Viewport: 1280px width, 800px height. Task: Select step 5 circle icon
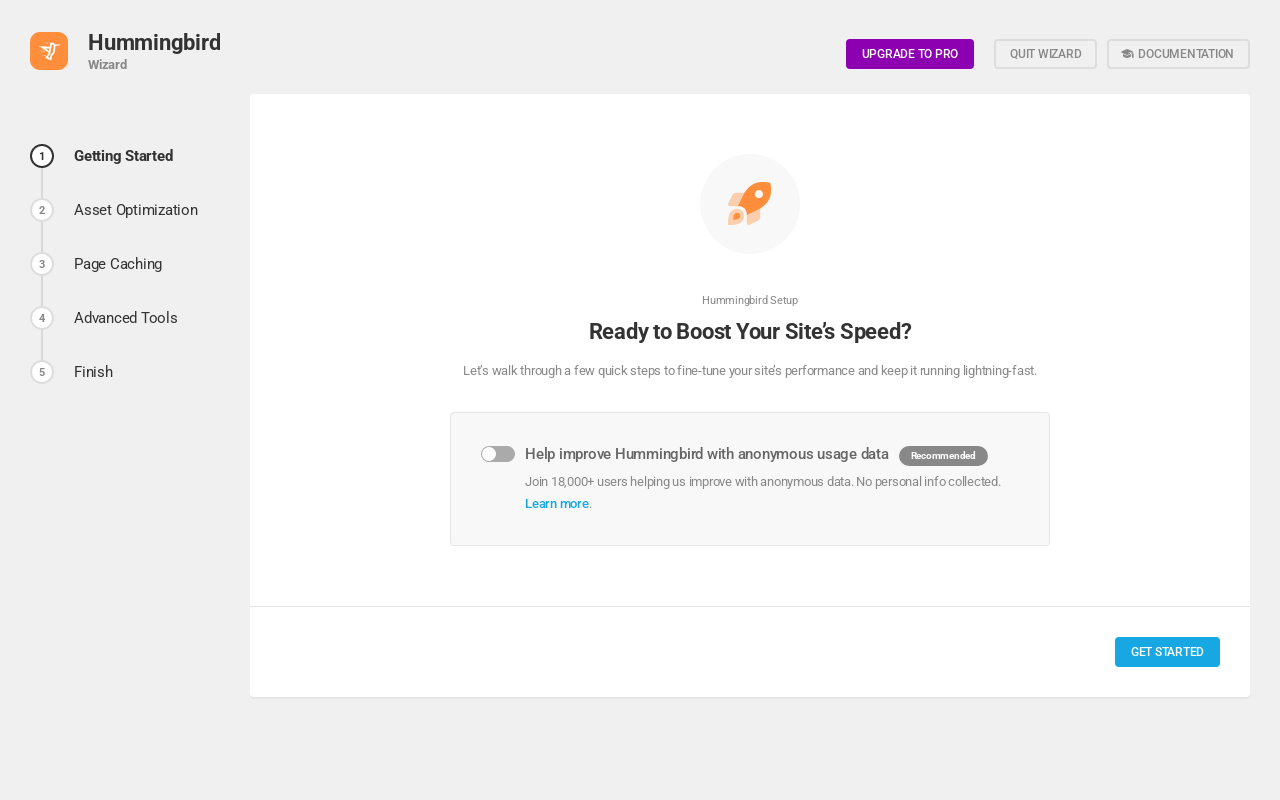[x=42, y=372]
